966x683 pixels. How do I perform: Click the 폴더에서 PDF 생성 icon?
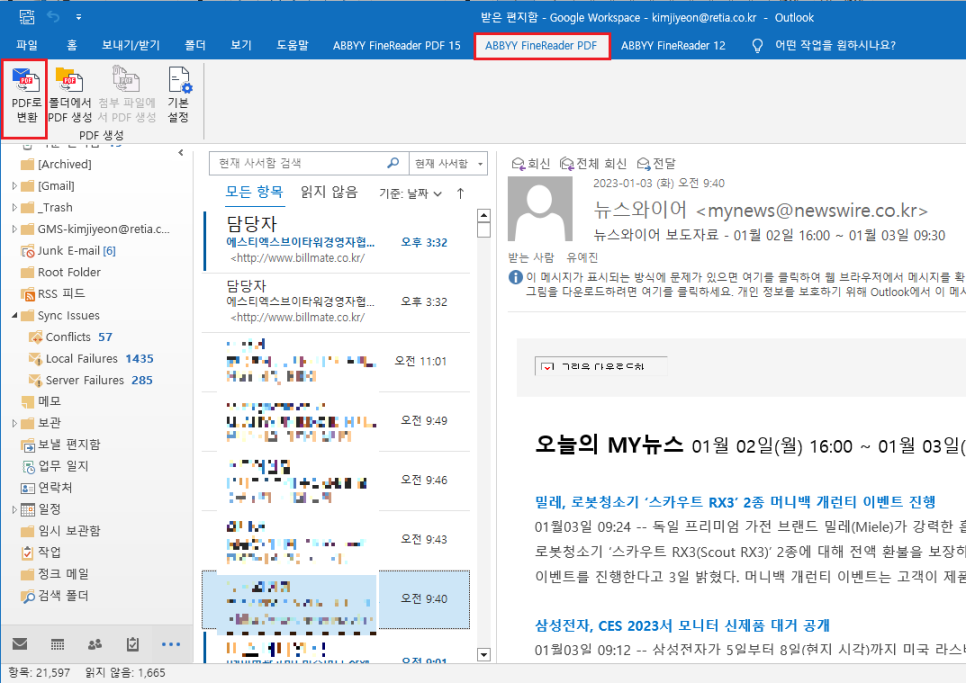click(x=70, y=96)
